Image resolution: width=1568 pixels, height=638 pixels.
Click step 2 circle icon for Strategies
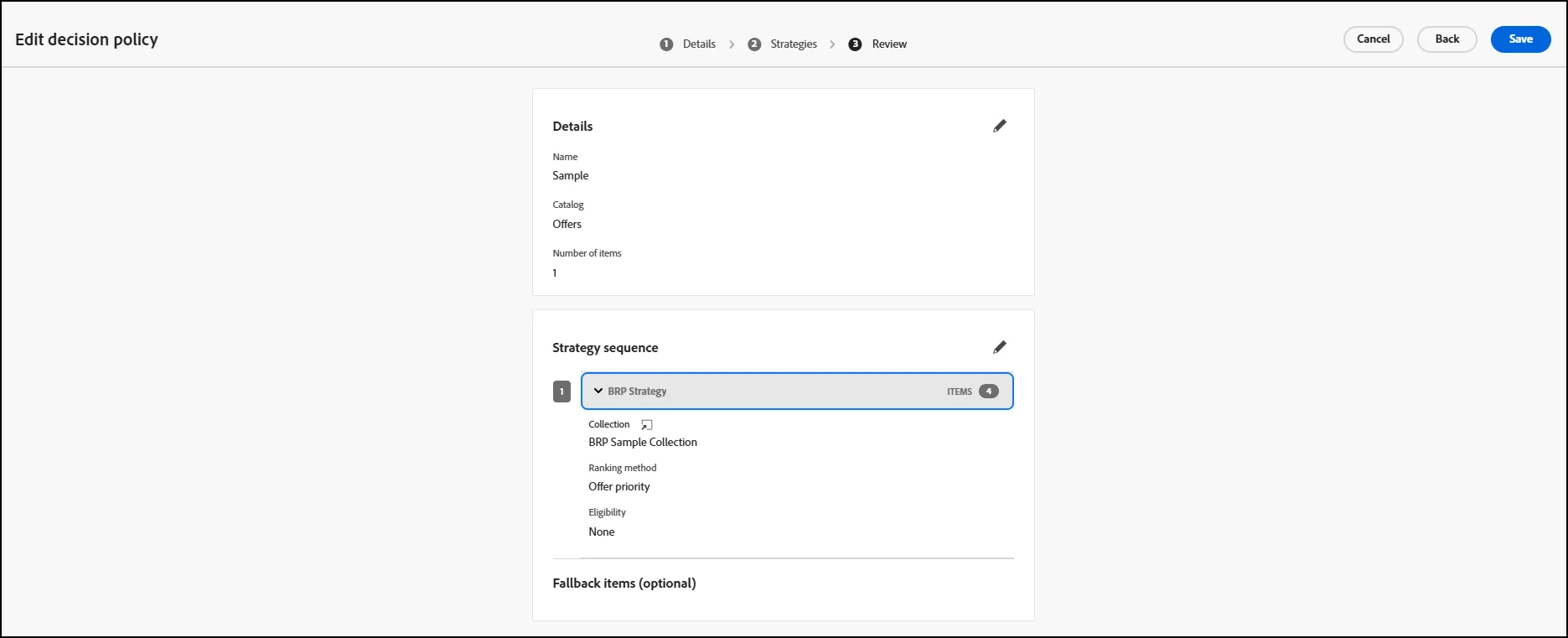tap(754, 44)
